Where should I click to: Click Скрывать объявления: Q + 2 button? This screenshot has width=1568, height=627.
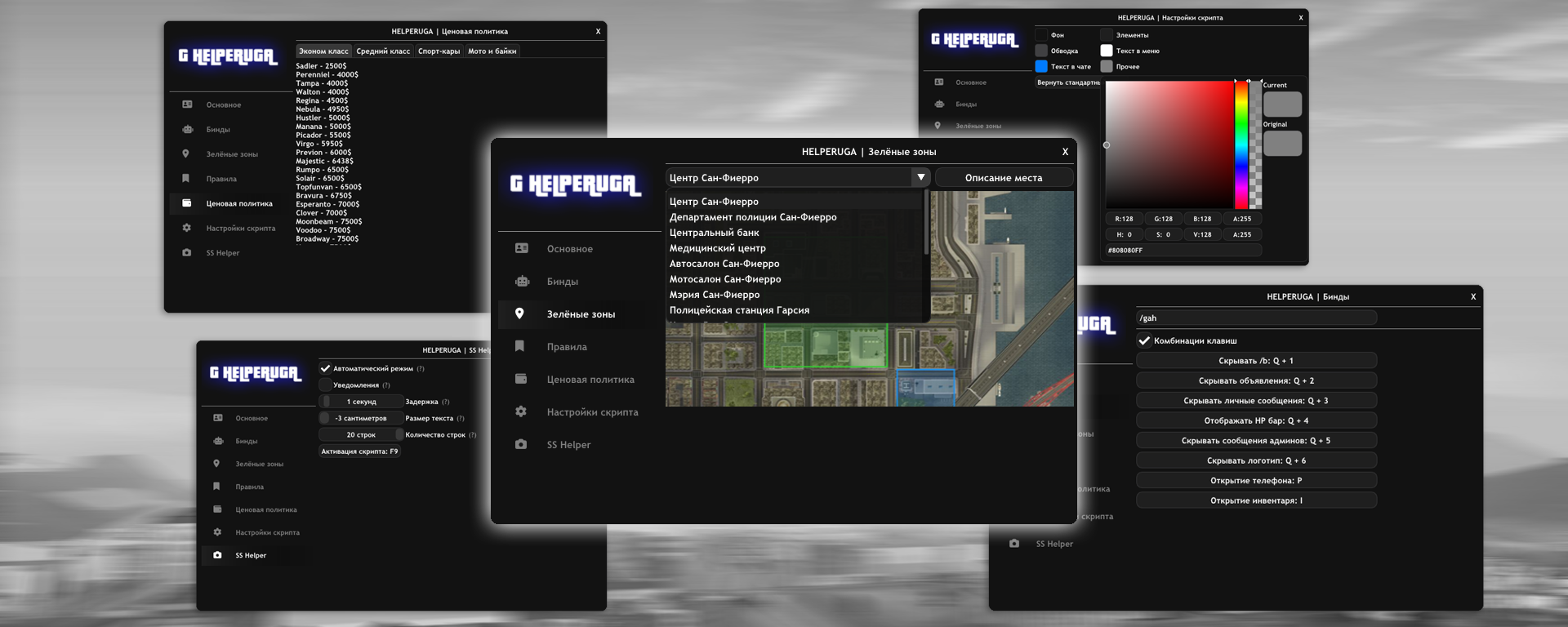[x=1256, y=380]
